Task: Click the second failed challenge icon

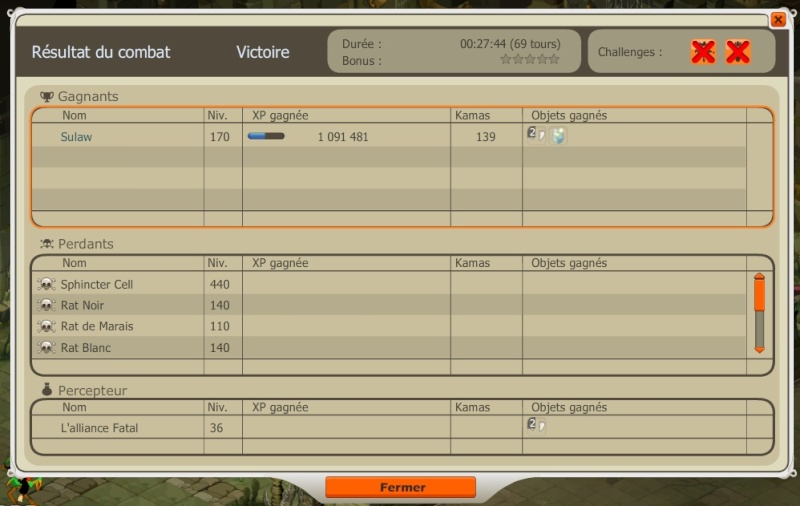Action: pyautogui.click(x=738, y=52)
